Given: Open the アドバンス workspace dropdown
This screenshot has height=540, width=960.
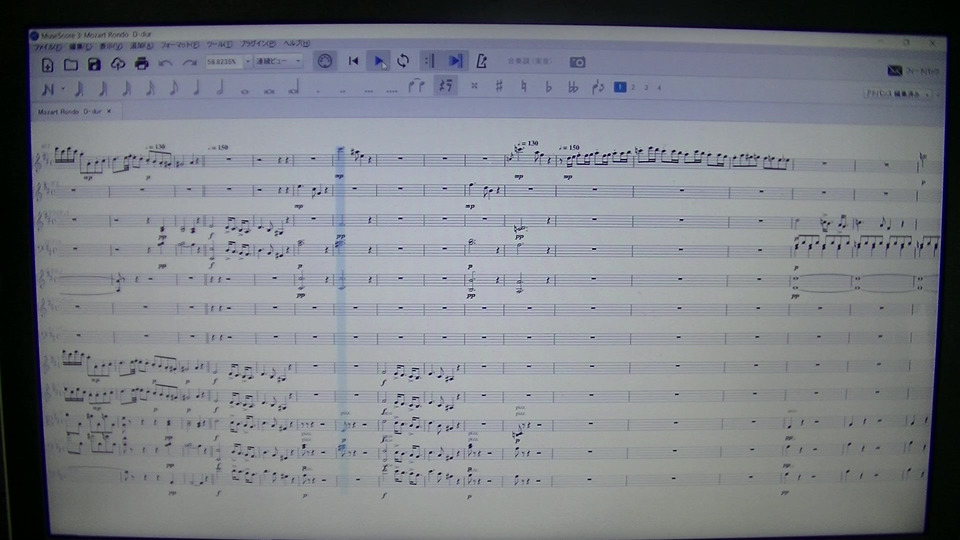Looking at the screenshot, I should tap(897, 94).
